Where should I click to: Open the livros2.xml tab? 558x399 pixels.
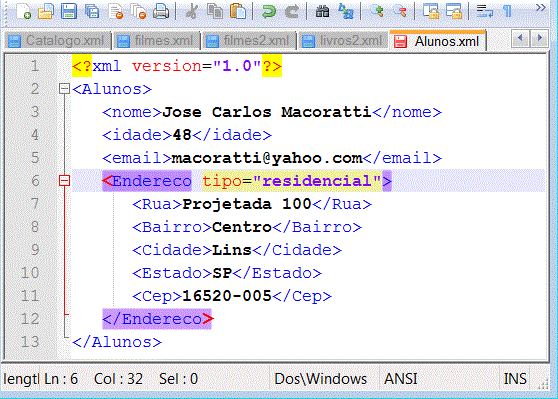point(343,41)
